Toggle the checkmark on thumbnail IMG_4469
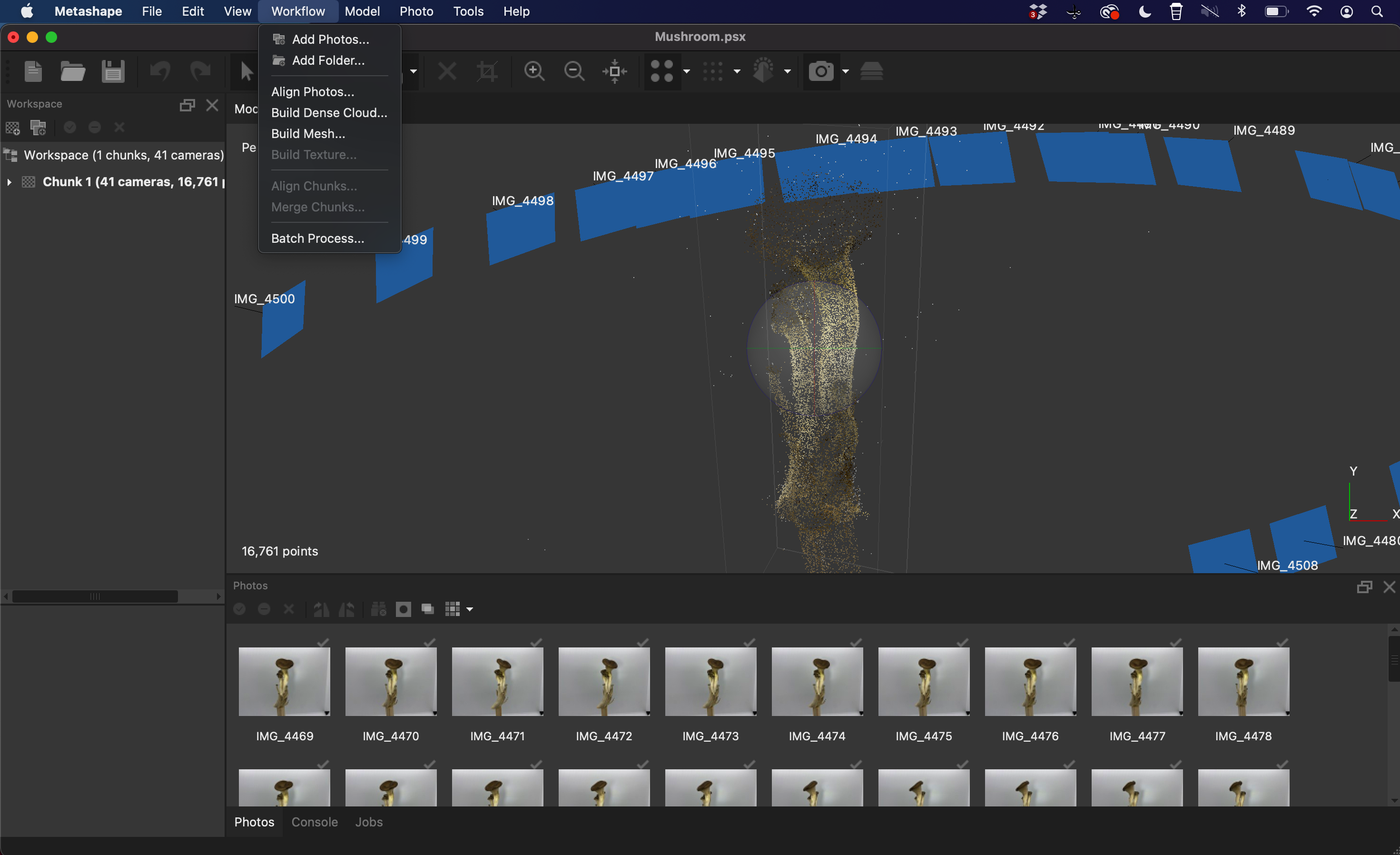Image resolution: width=1400 pixels, height=855 pixels. click(x=323, y=642)
